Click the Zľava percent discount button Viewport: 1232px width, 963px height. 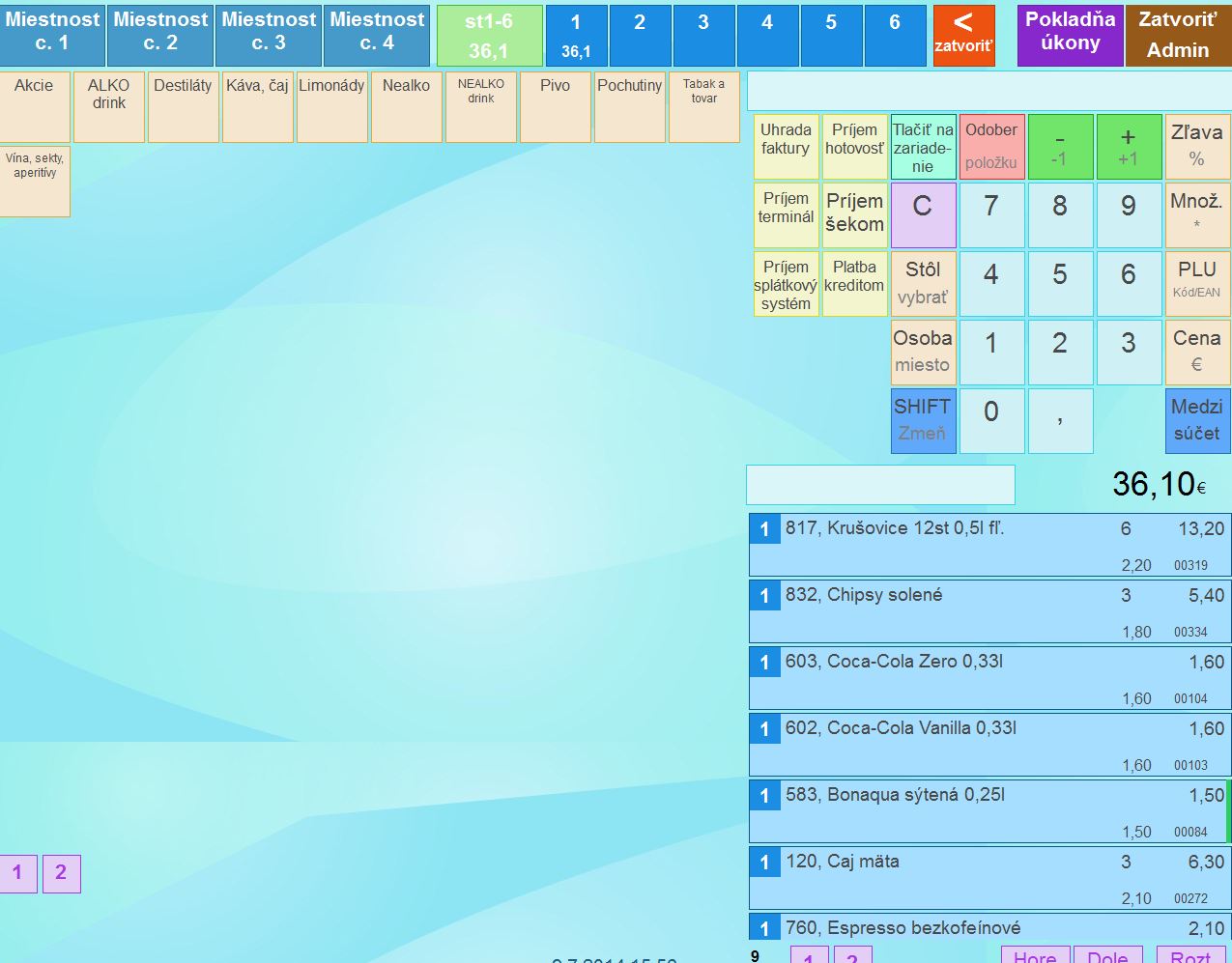(x=1196, y=146)
